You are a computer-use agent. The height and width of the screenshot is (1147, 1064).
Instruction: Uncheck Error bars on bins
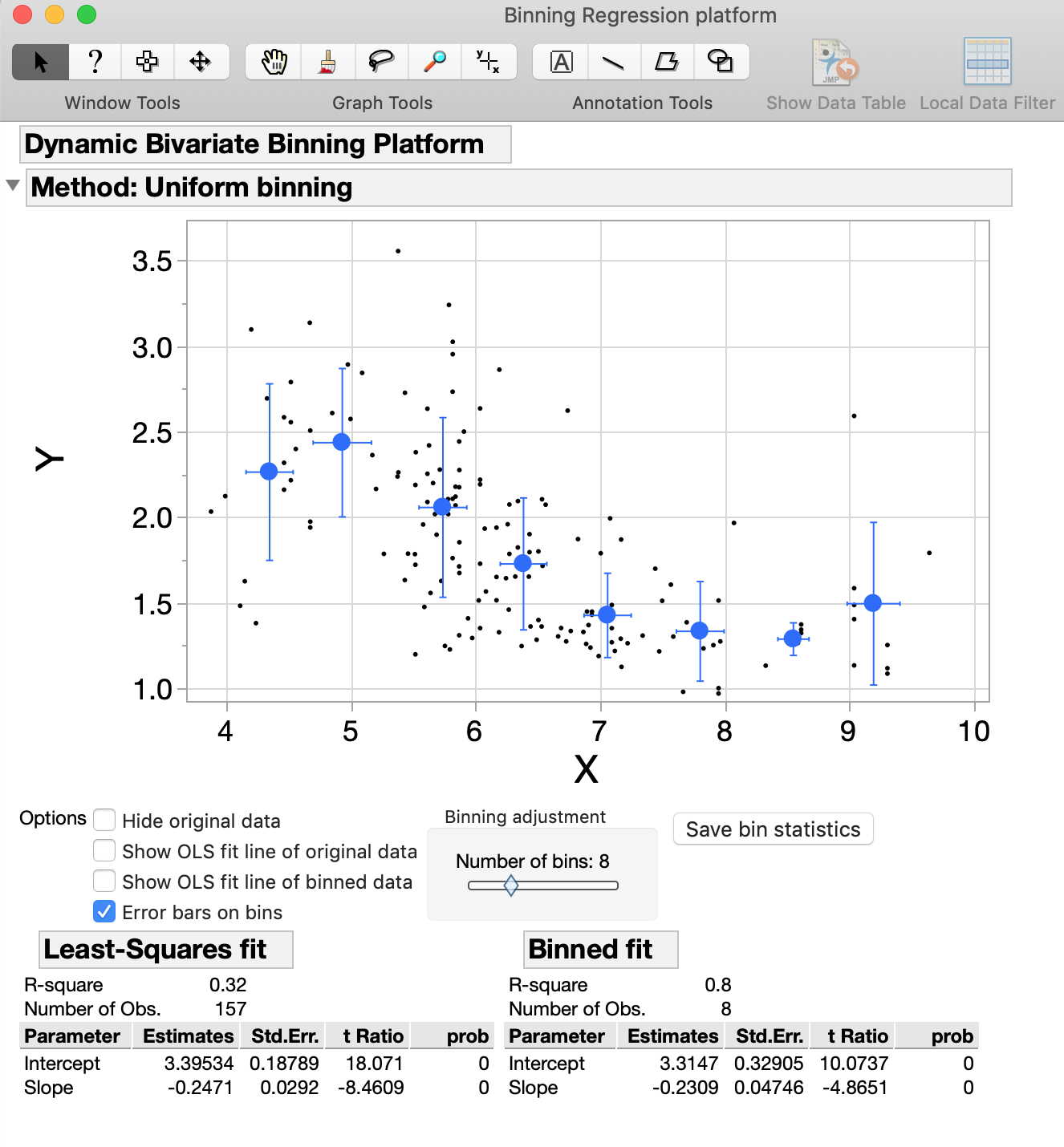(104, 911)
